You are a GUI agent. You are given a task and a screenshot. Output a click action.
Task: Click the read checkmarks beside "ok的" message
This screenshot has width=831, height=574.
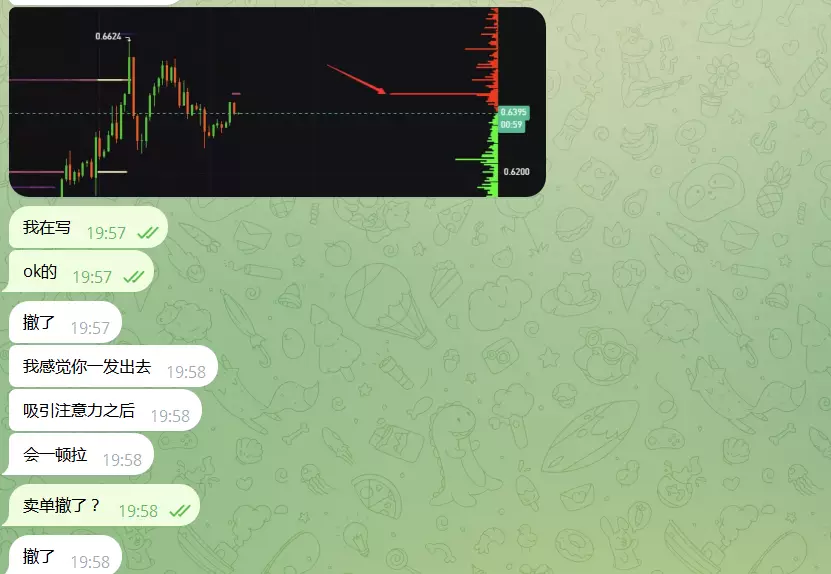click(x=134, y=277)
